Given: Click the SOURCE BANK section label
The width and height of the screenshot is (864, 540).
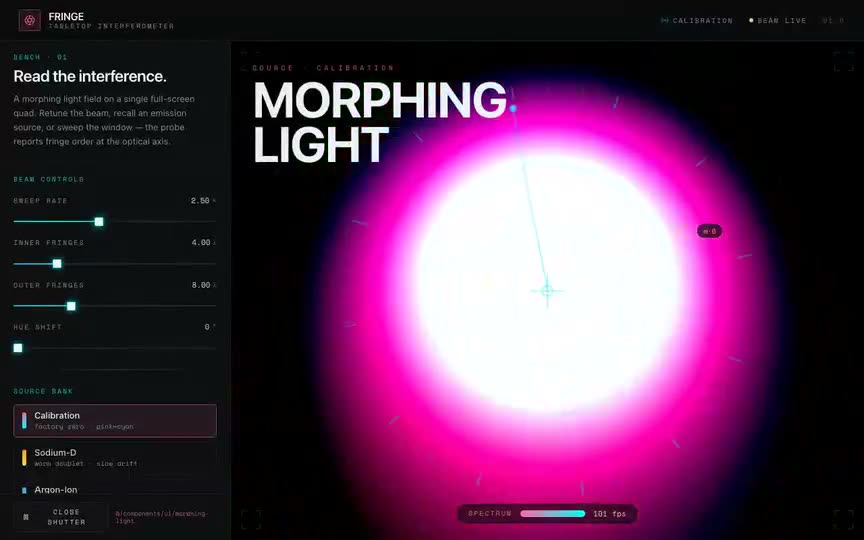Looking at the screenshot, I should coord(43,391).
